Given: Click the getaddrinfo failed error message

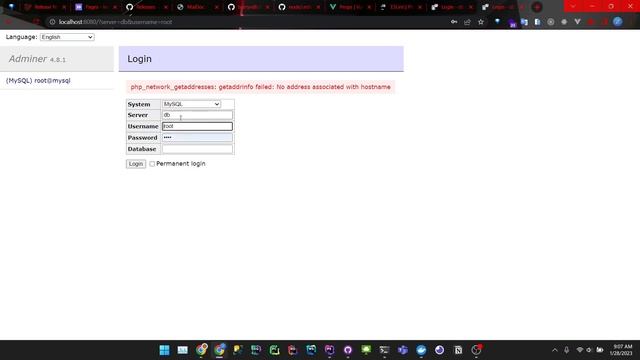Looking at the screenshot, I should tap(260, 87).
